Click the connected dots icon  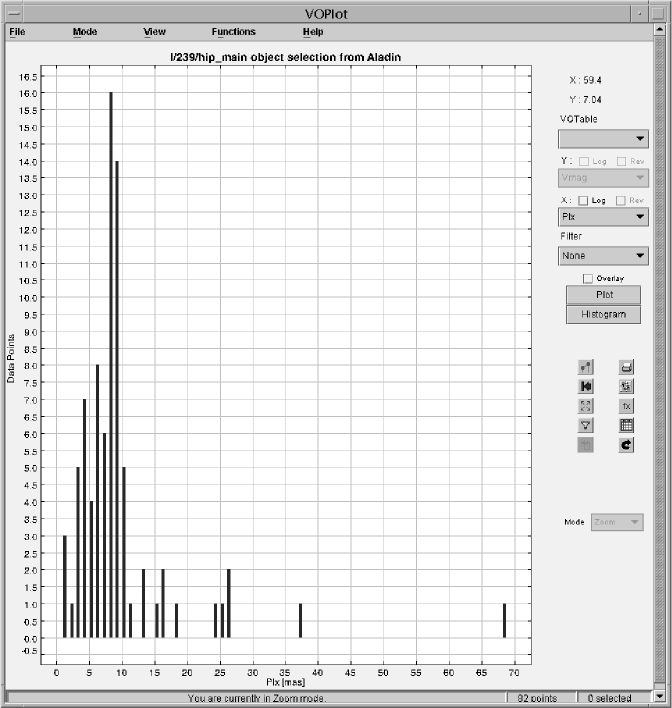(586, 368)
